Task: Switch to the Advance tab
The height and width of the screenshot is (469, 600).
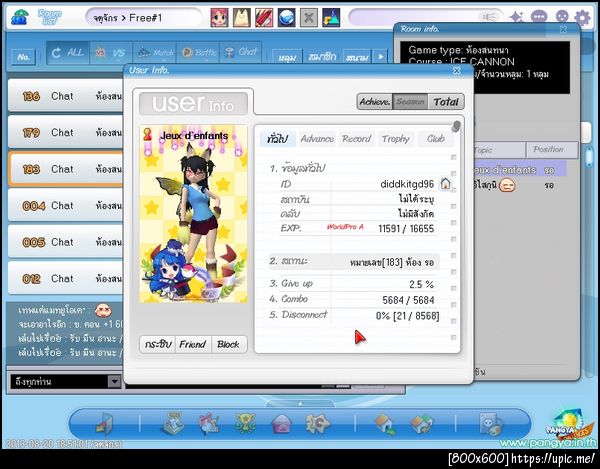Action: coord(317,138)
